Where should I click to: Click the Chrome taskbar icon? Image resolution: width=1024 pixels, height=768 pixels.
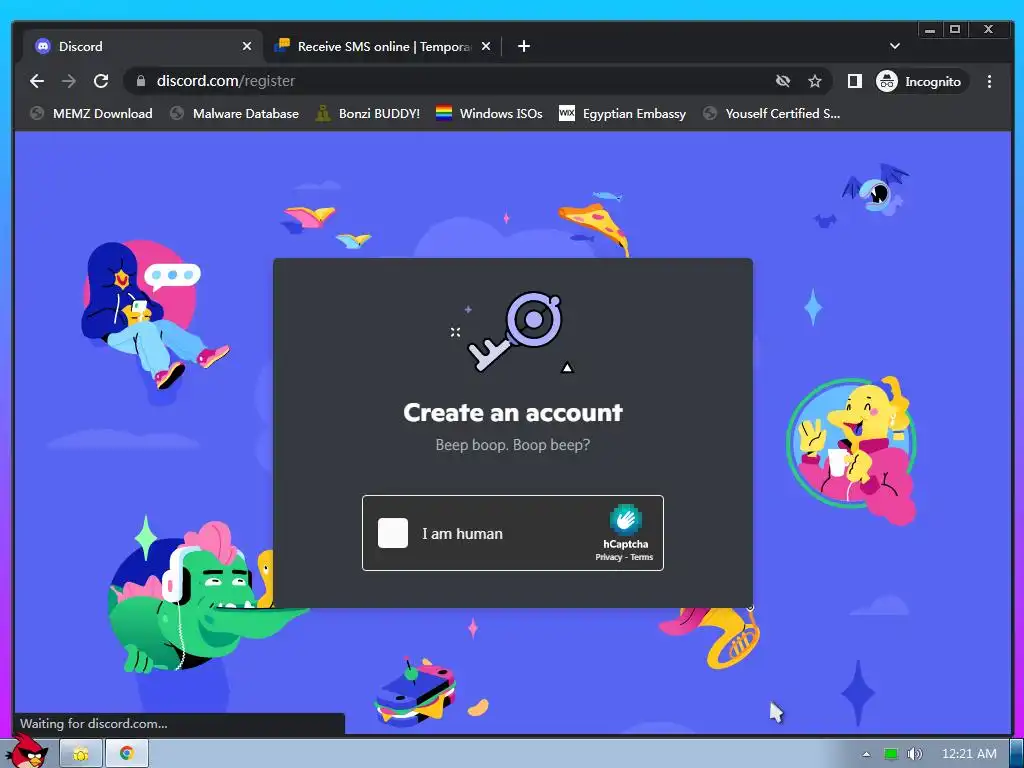click(x=127, y=754)
